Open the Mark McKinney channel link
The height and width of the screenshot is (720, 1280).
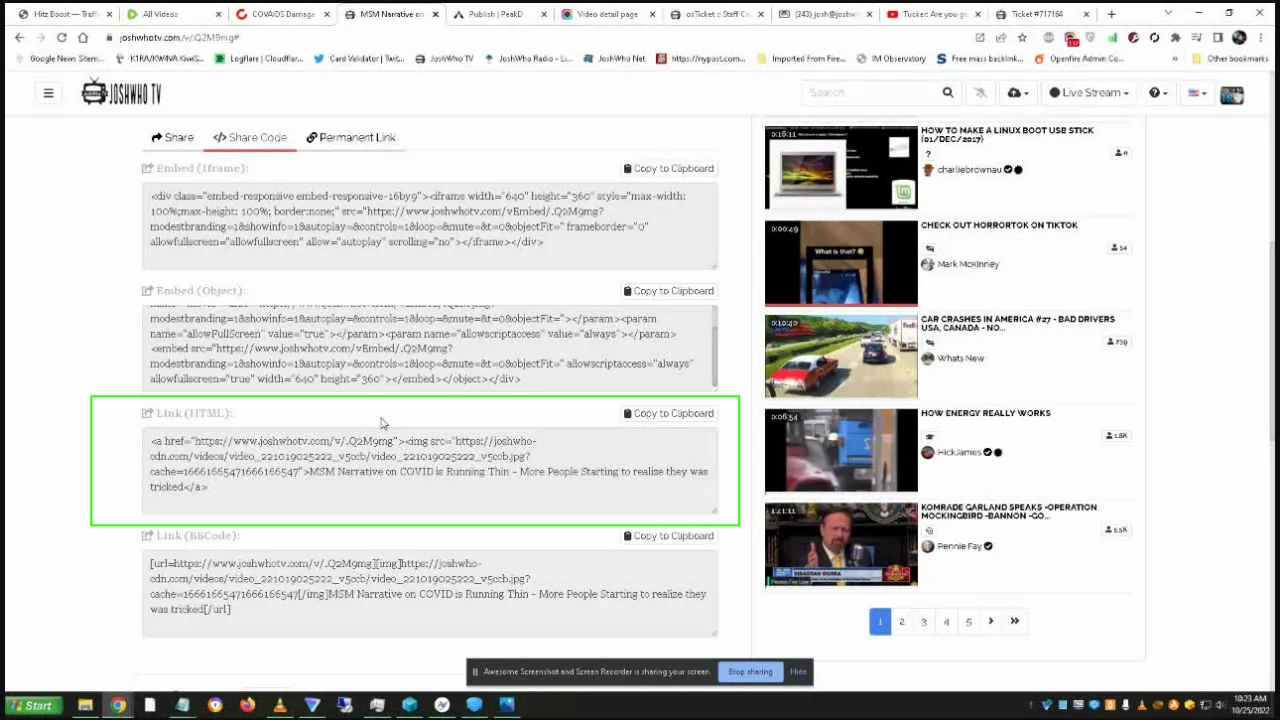(968, 264)
